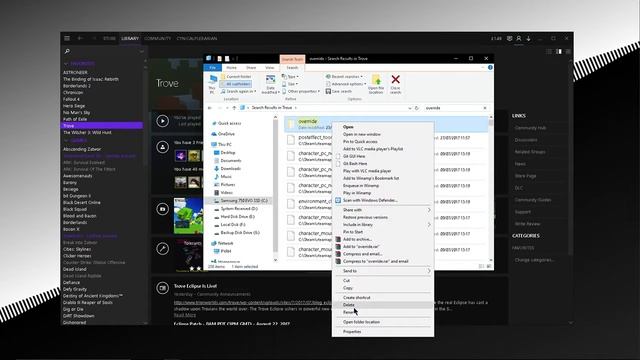The width and height of the screenshot is (640, 360).
Task: Refresh the Explorer search results
Action: click(417, 108)
